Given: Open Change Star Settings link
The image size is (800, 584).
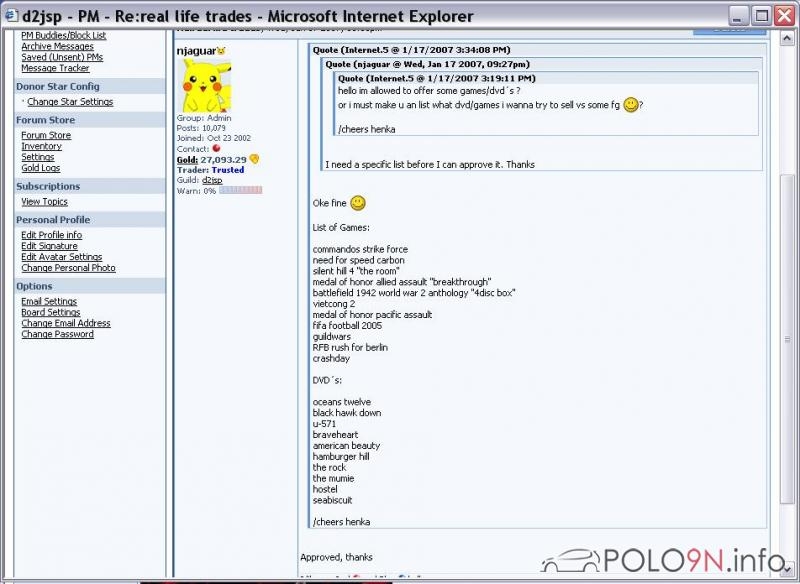Looking at the screenshot, I should 70,102.
